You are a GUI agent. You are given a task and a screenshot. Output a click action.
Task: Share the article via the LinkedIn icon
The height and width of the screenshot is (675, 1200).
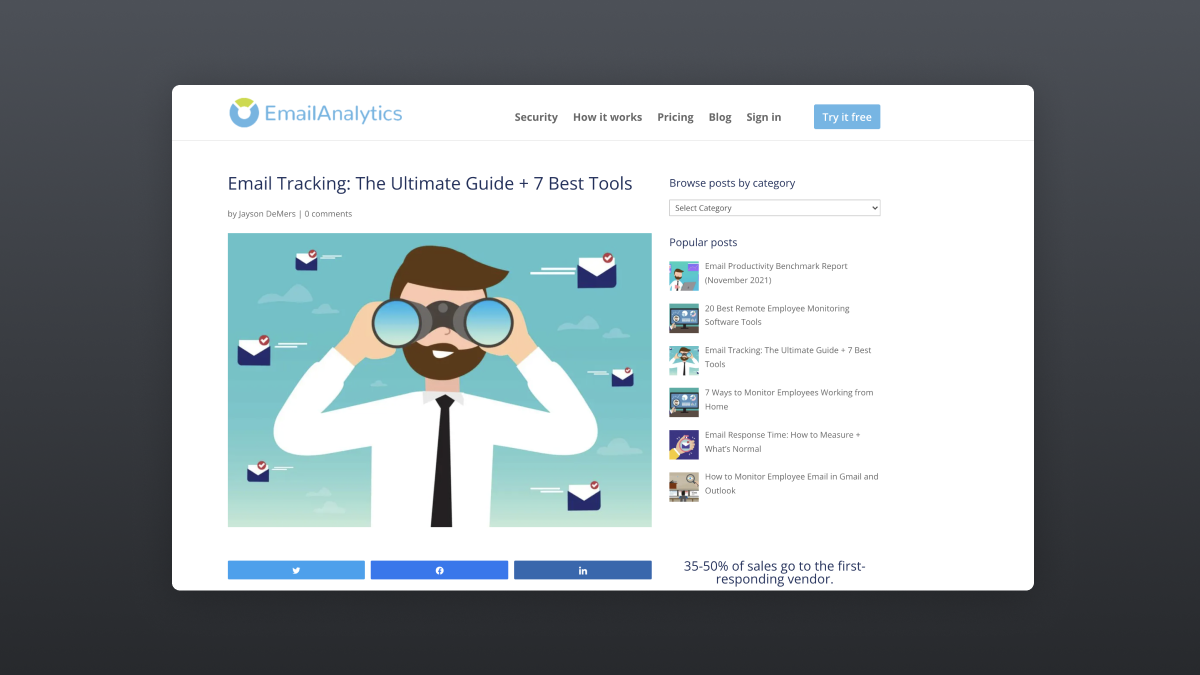click(582, 569)
